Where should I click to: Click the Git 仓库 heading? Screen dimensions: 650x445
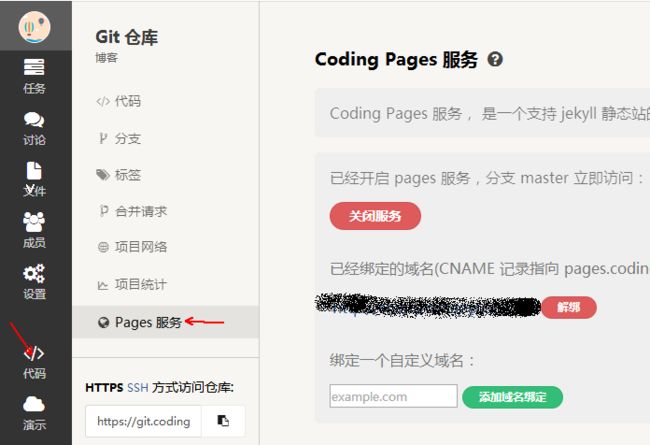pyautogui.click(x=126, y=37)
